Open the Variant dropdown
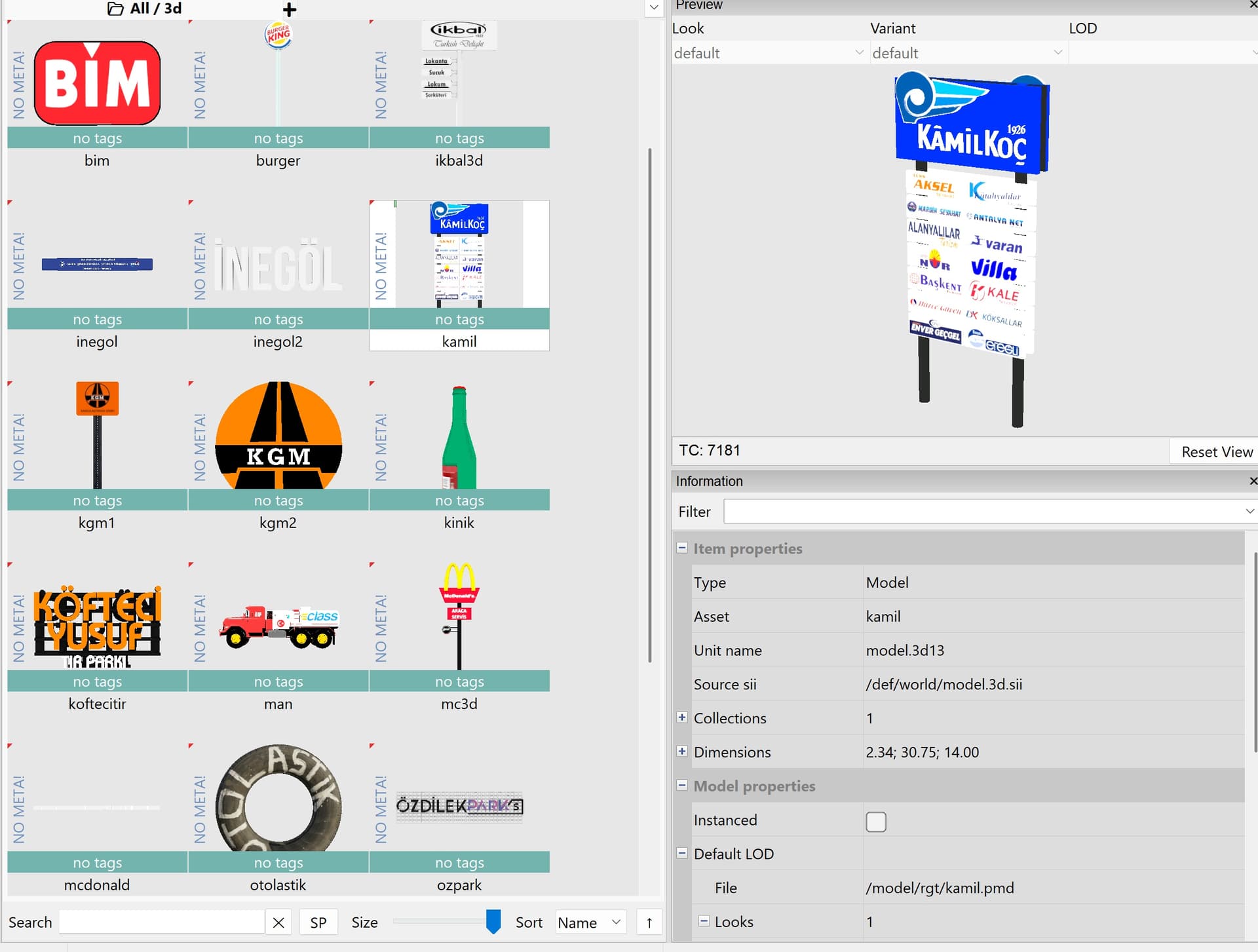The image size is (1258, 952). pos(968,53)
